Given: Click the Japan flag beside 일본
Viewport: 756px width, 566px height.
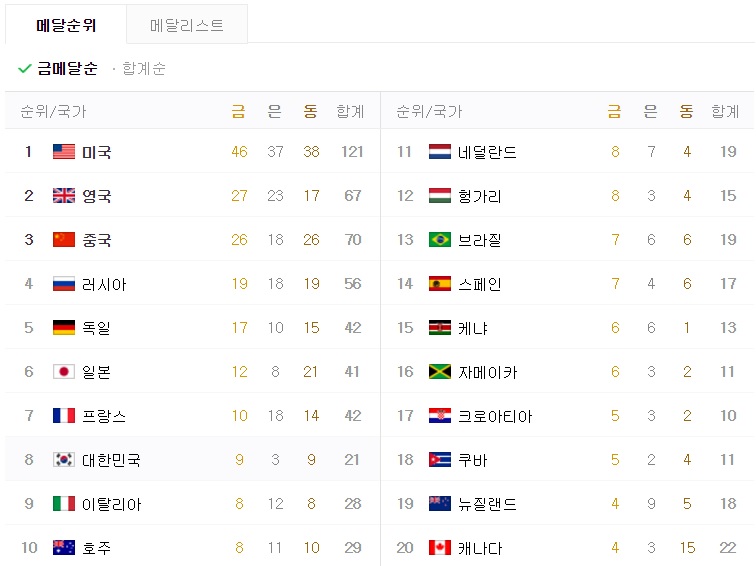Looking at the screenshot, I should pyautogui.click(x=64, y=372).
